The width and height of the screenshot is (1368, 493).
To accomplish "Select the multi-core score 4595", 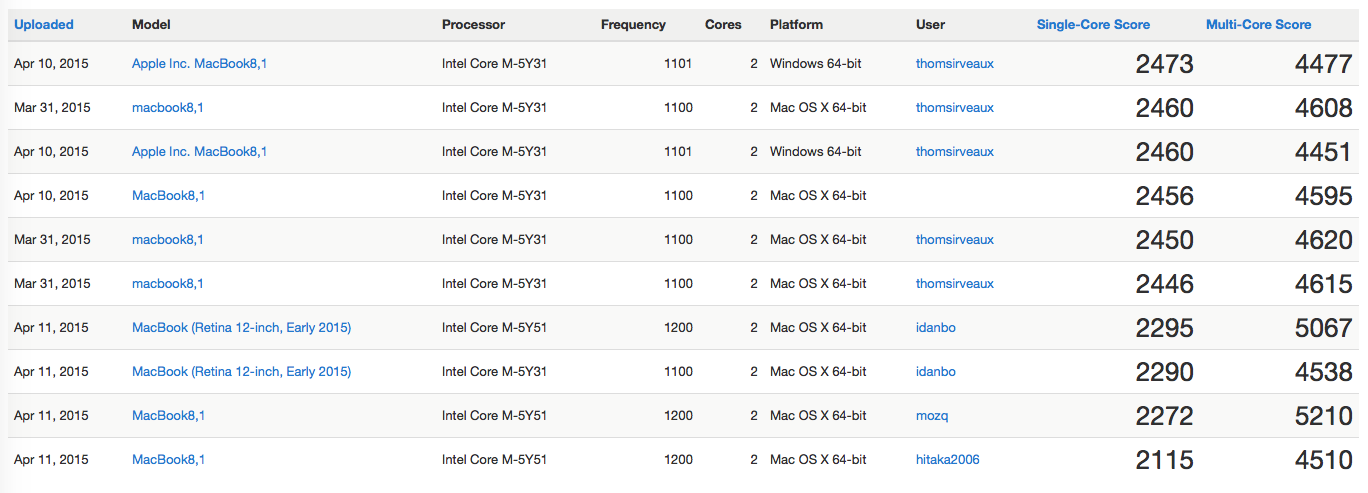I will 1324,196.
